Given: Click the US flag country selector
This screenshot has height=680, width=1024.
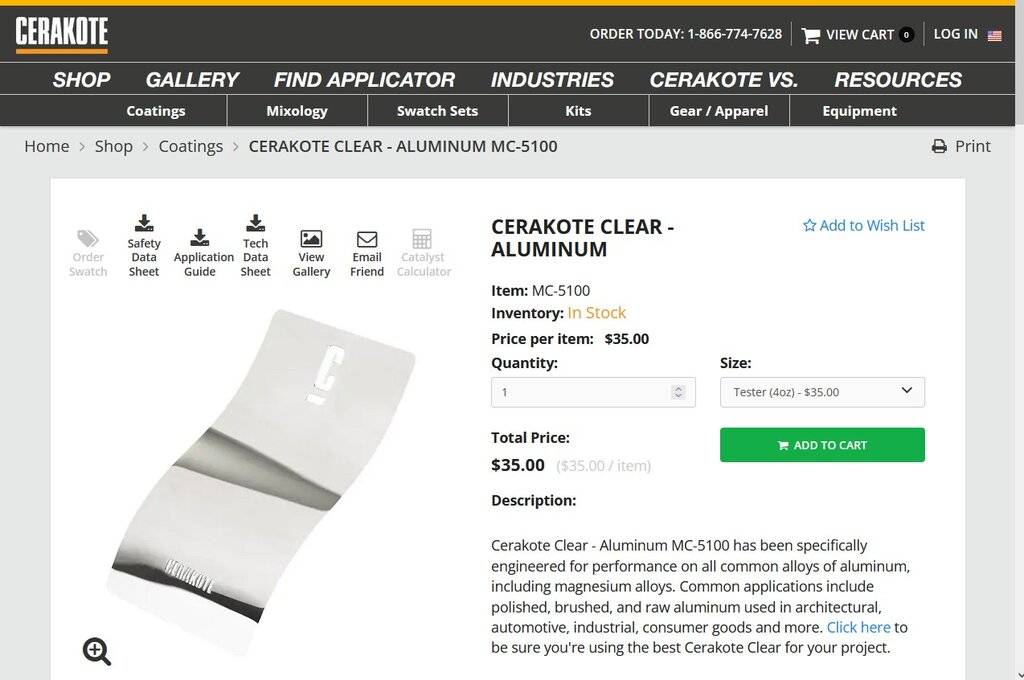Looking at the screenshot, I should pos(994,35).
